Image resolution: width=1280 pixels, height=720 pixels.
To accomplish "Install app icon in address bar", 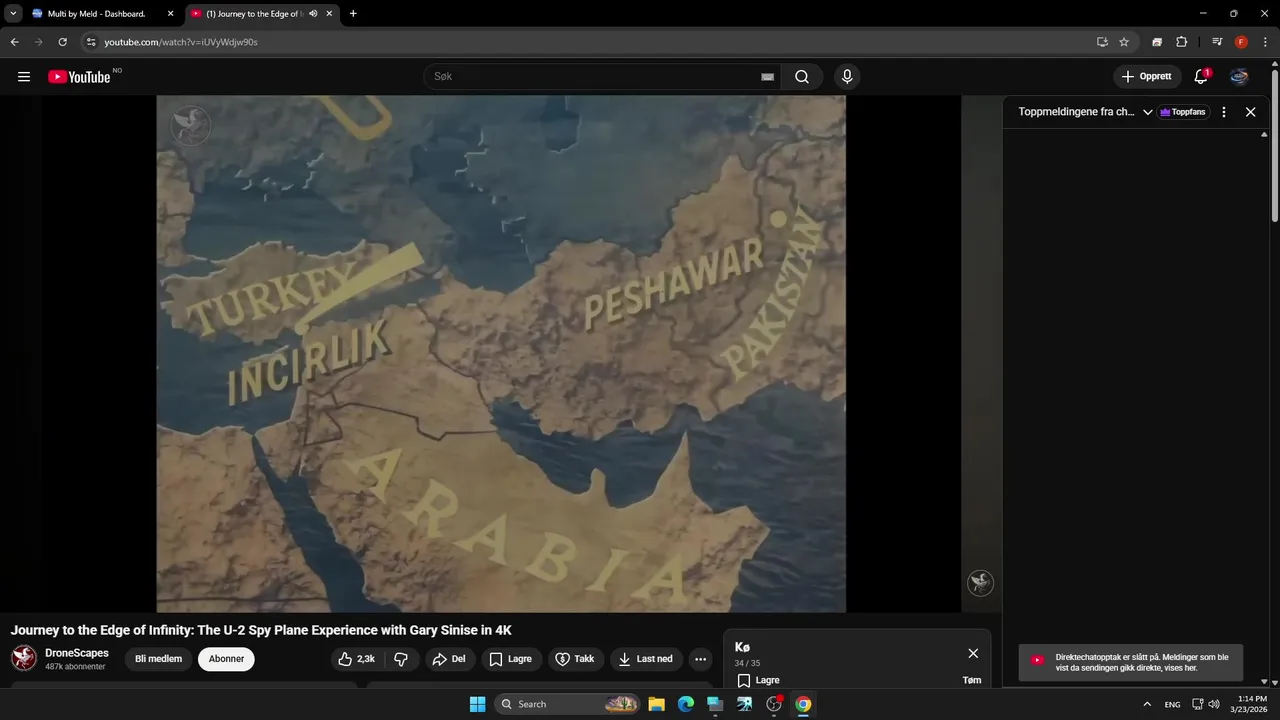I will pos(1102,42).
